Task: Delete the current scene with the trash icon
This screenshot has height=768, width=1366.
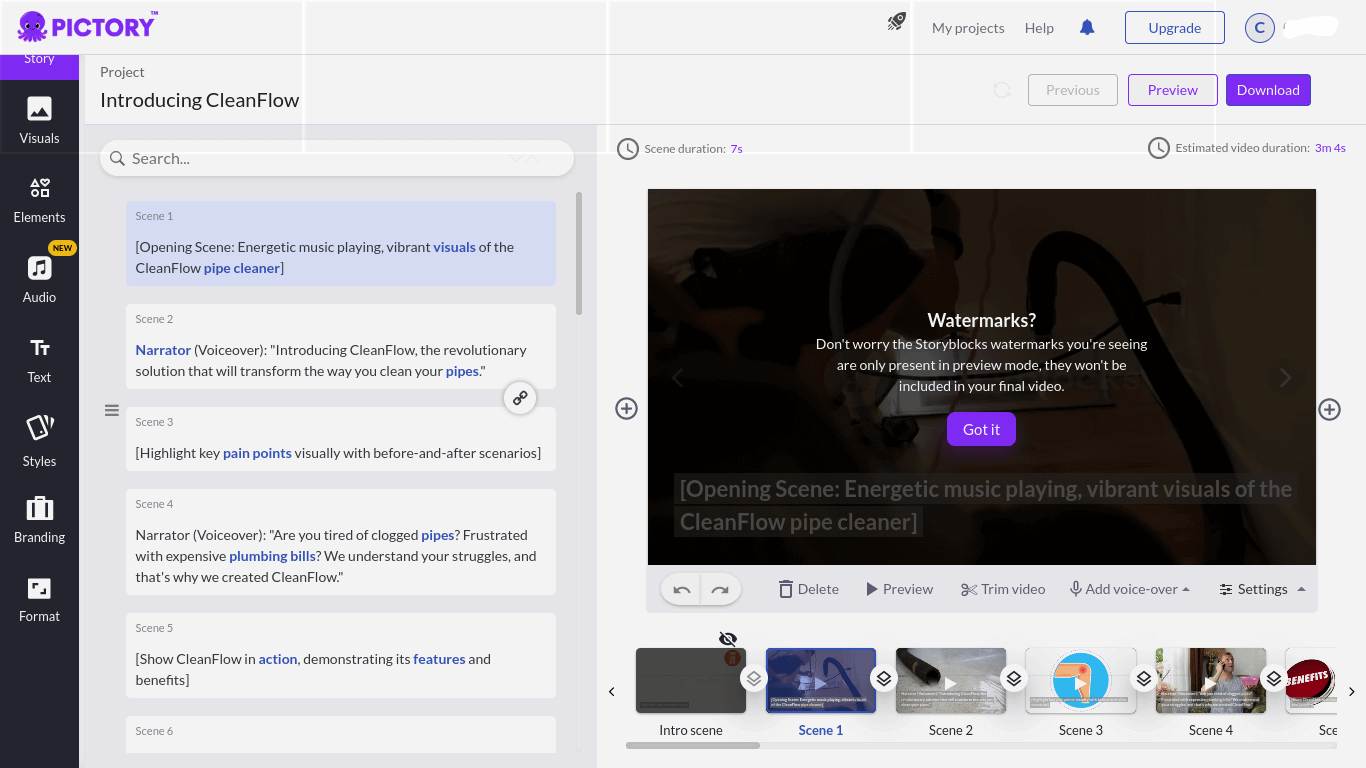Action: click(808, 589)
